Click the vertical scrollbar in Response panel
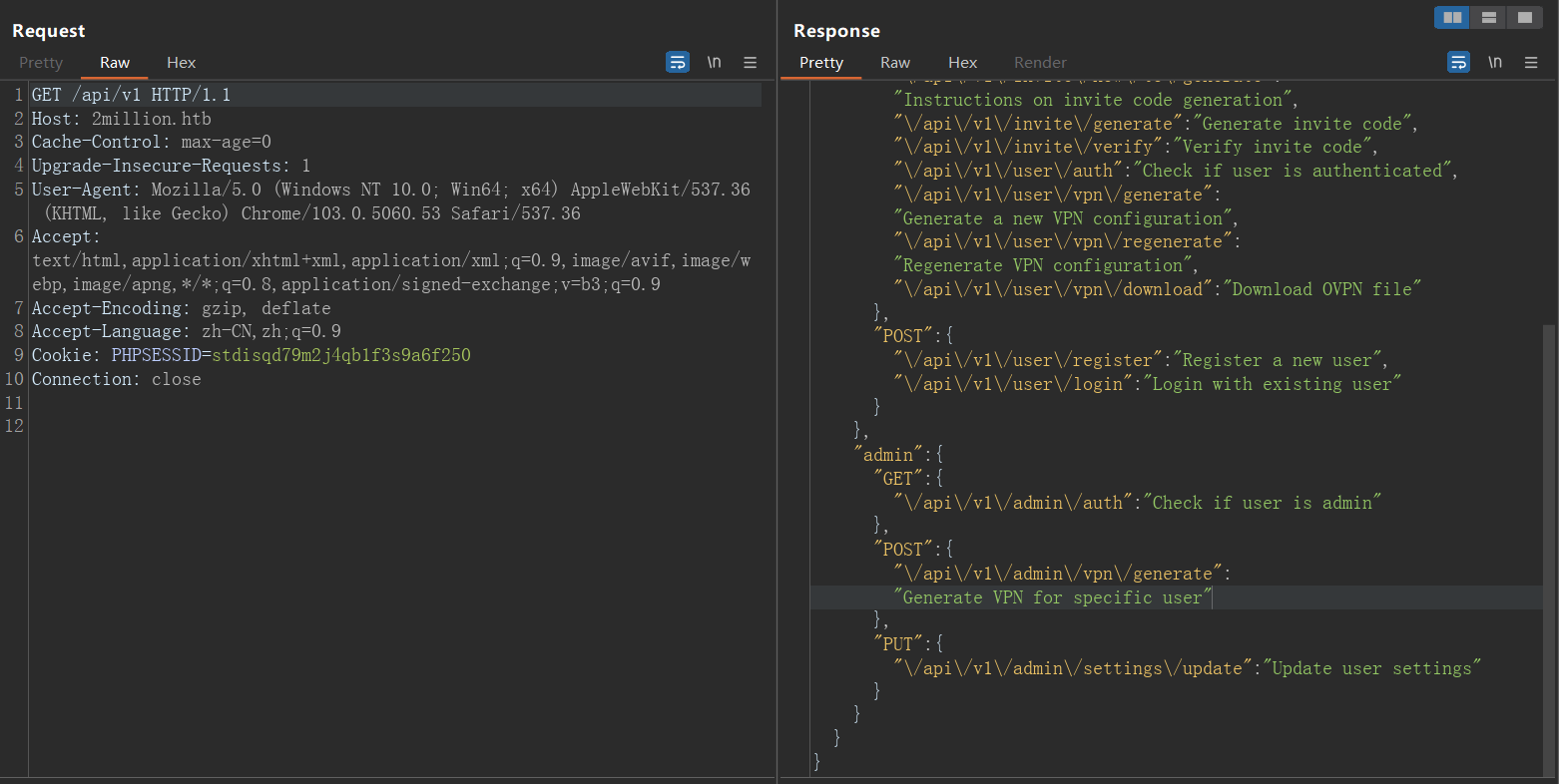 pos(1549,549)
